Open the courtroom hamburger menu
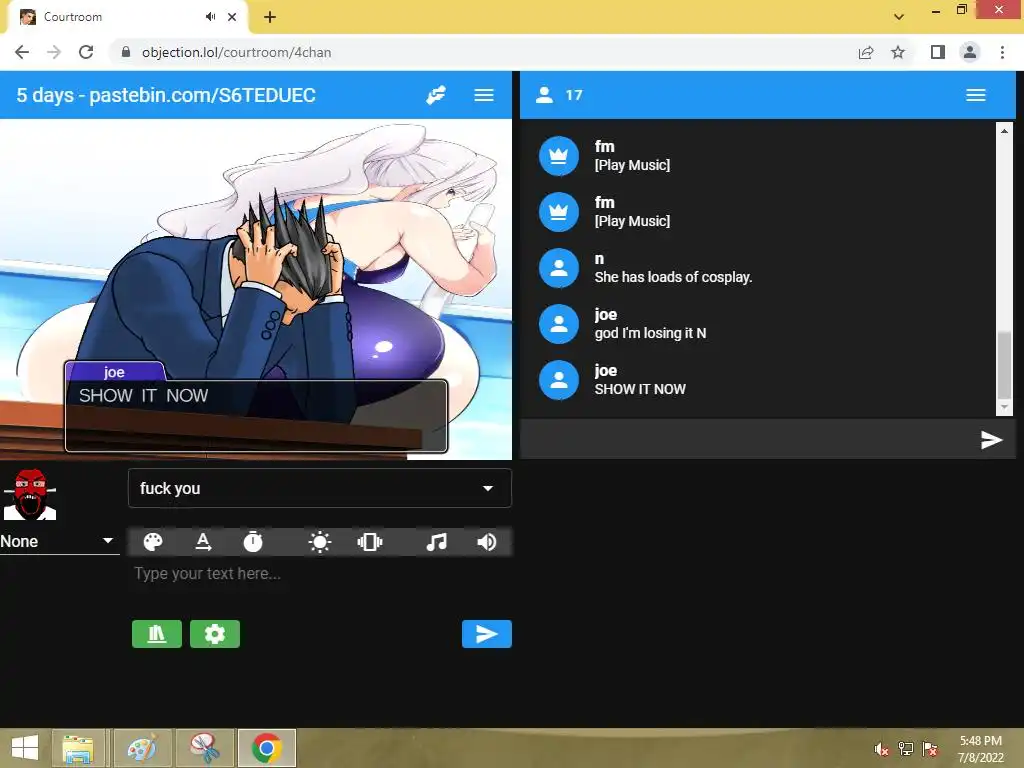The height and width of the screenshot is (768, 1024). coord(484,95)
